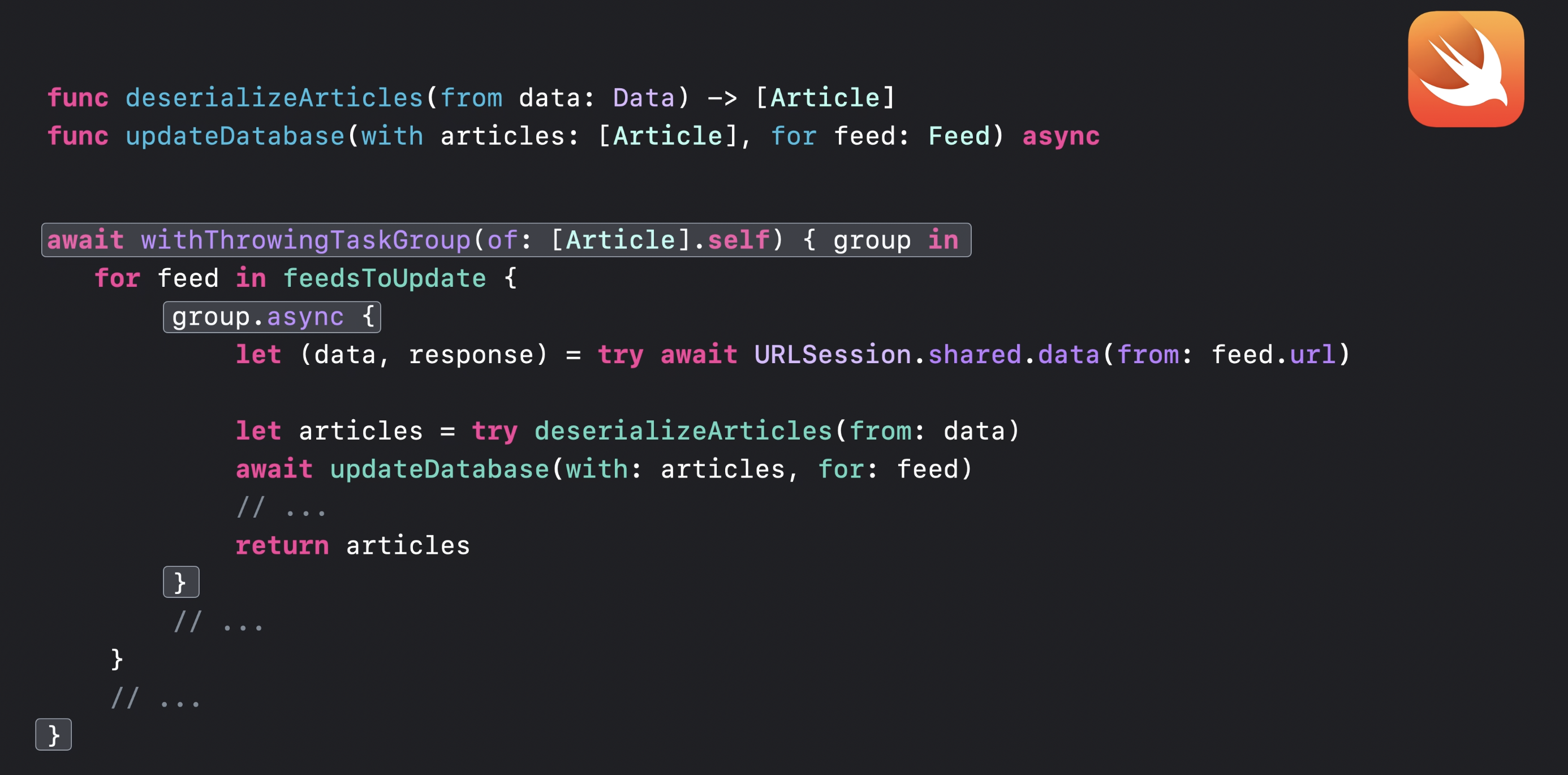Click the deserializeArticles function declaration name

[274, 98]
